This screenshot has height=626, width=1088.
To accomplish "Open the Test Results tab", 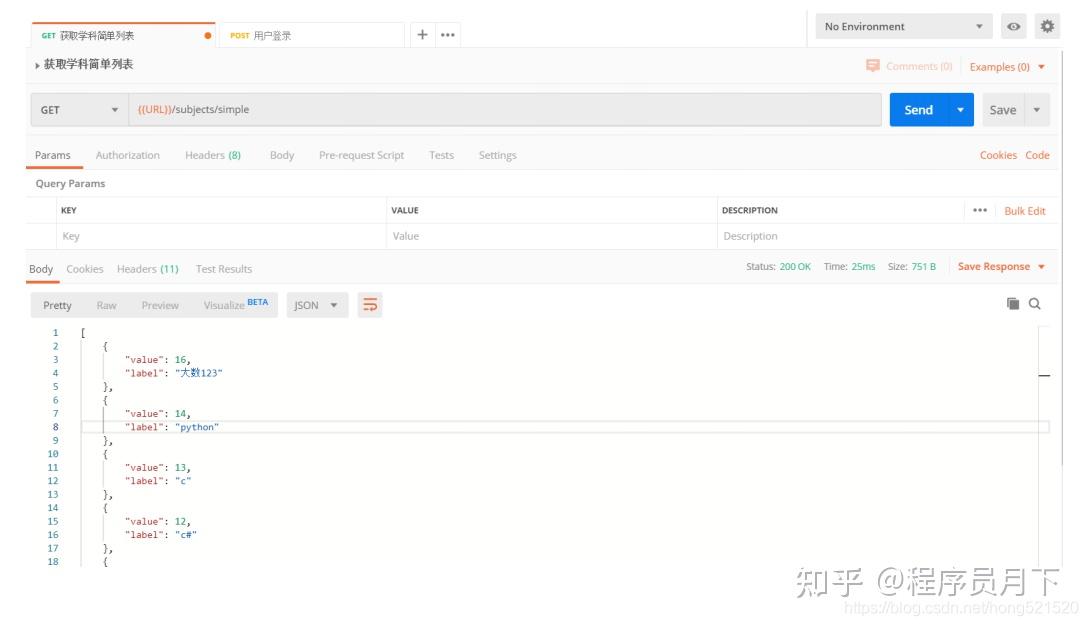I will [x=223, y=269].
